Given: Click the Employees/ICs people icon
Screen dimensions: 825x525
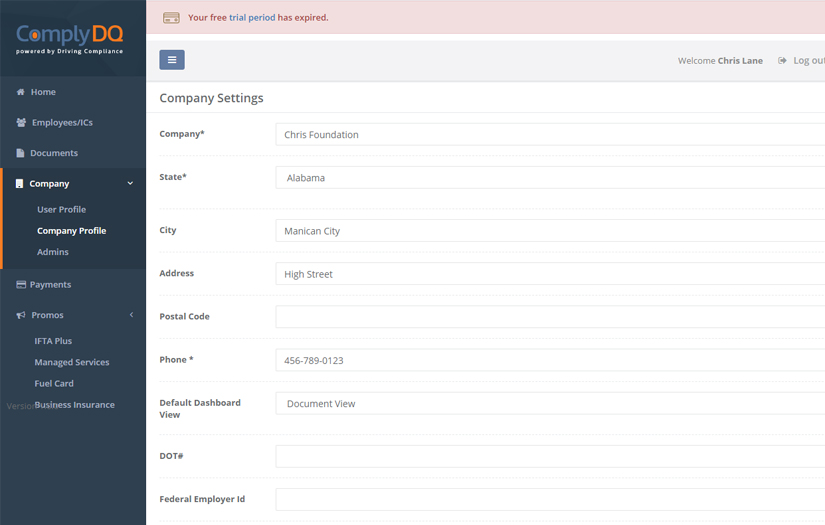Looking at the screenshot, I should [x=21, y=123].
